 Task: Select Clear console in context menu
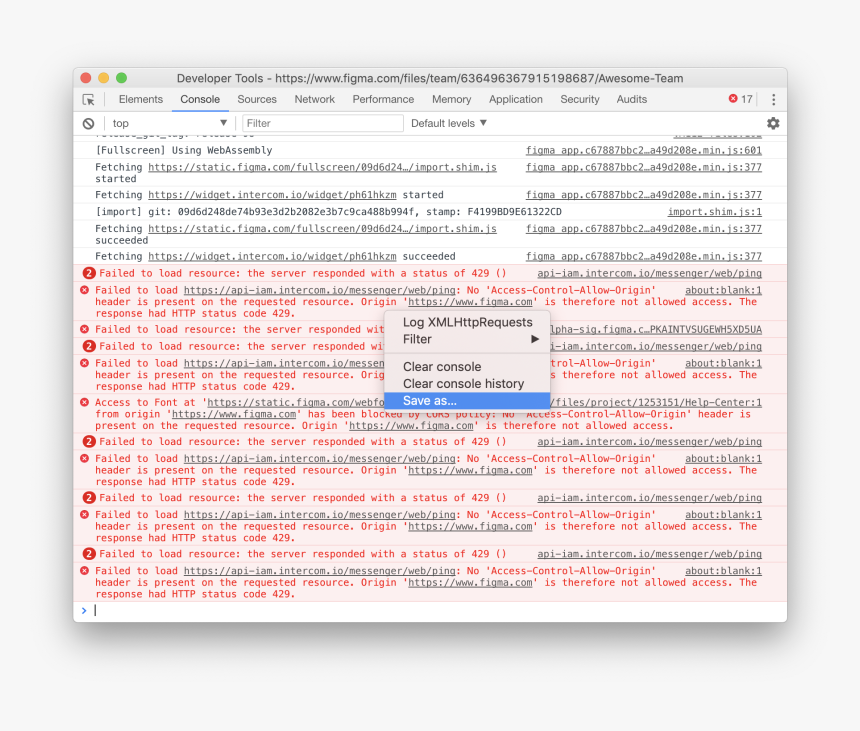467,367
